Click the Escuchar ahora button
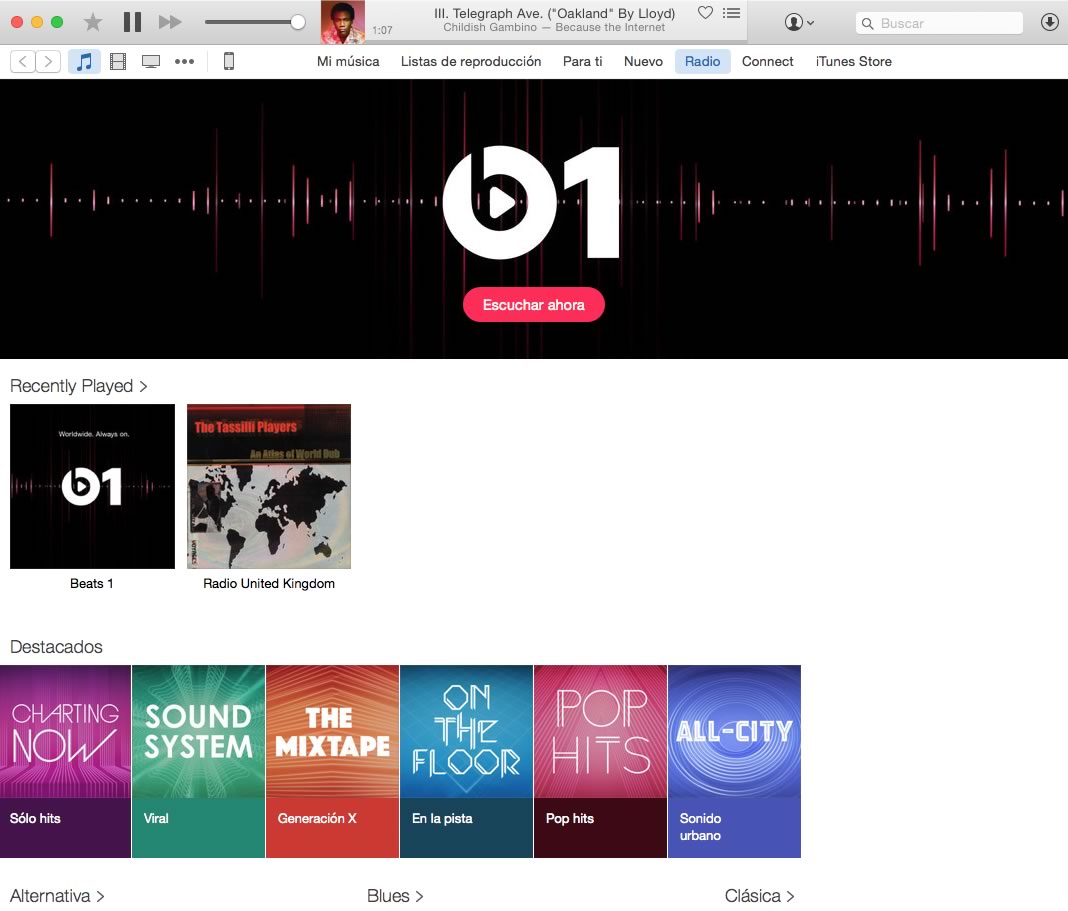1068x911 pixels. (533, 305)
